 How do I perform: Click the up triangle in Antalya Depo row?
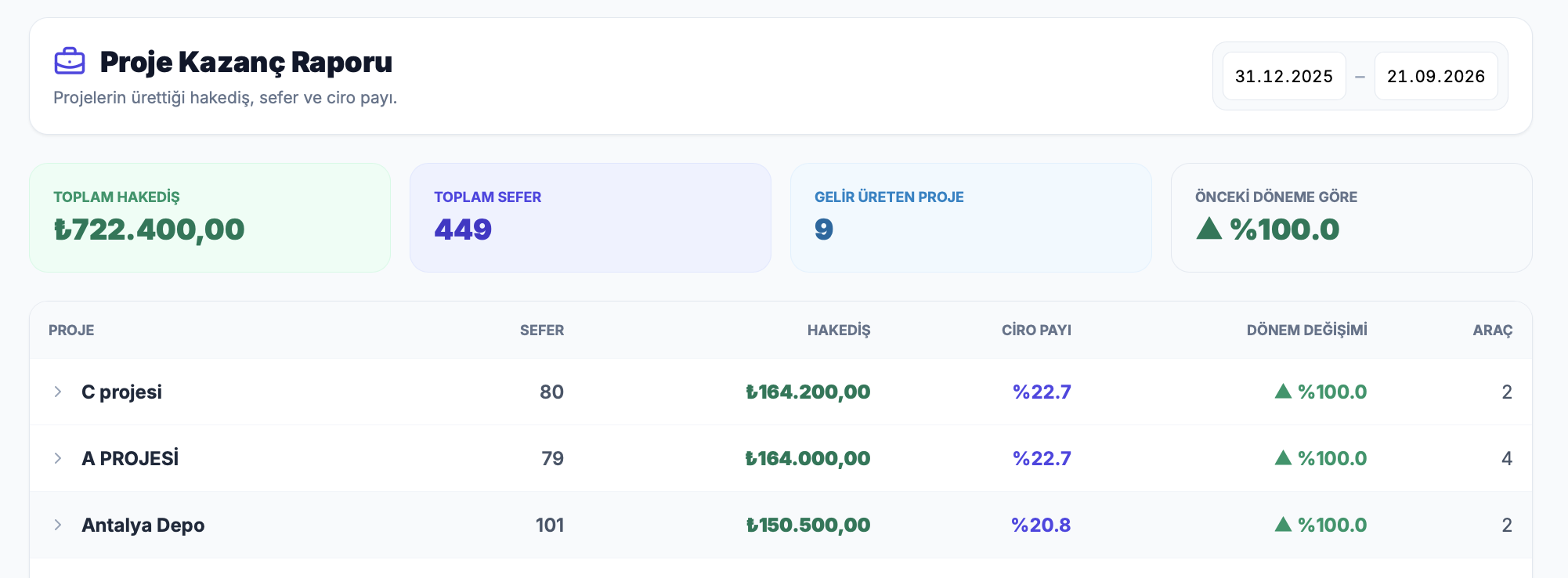tap(1283, 524)
